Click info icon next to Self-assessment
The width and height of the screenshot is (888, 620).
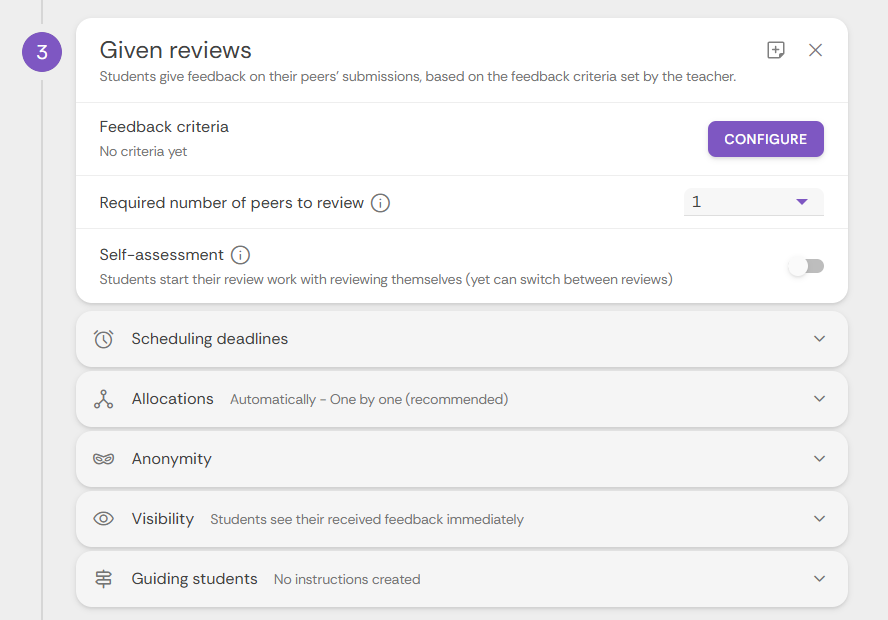click(240, 255)
